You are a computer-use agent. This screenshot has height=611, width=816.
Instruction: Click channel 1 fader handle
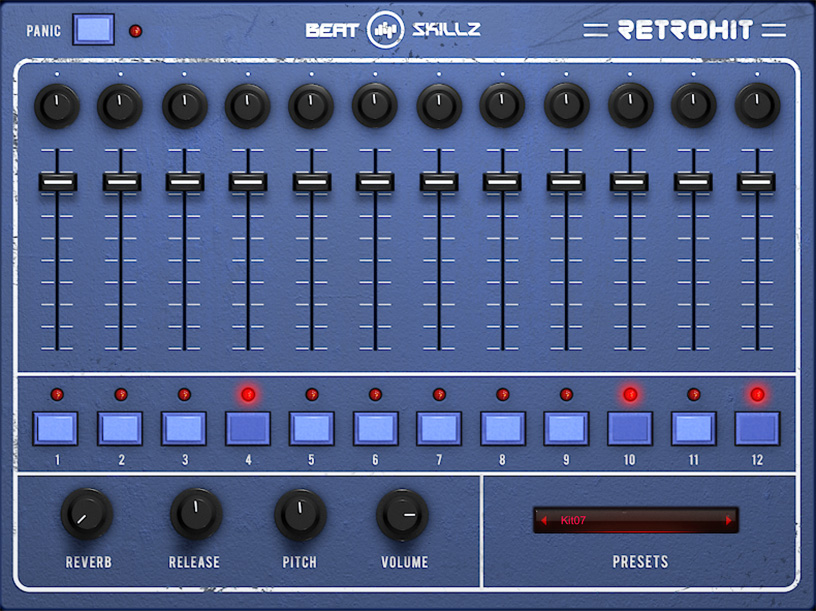pos(58,182)
